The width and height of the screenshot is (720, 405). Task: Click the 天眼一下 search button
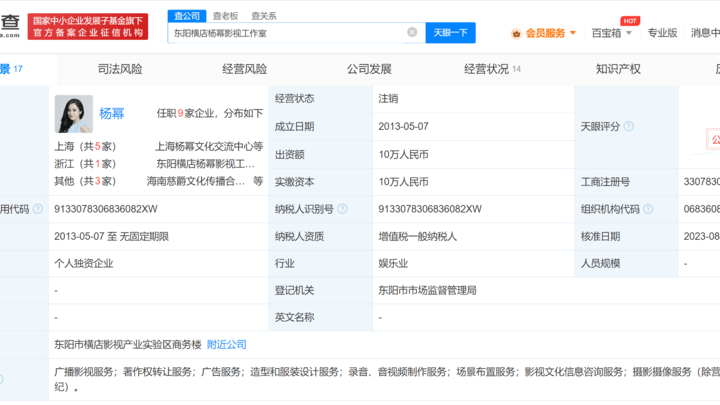coord(450,33)
